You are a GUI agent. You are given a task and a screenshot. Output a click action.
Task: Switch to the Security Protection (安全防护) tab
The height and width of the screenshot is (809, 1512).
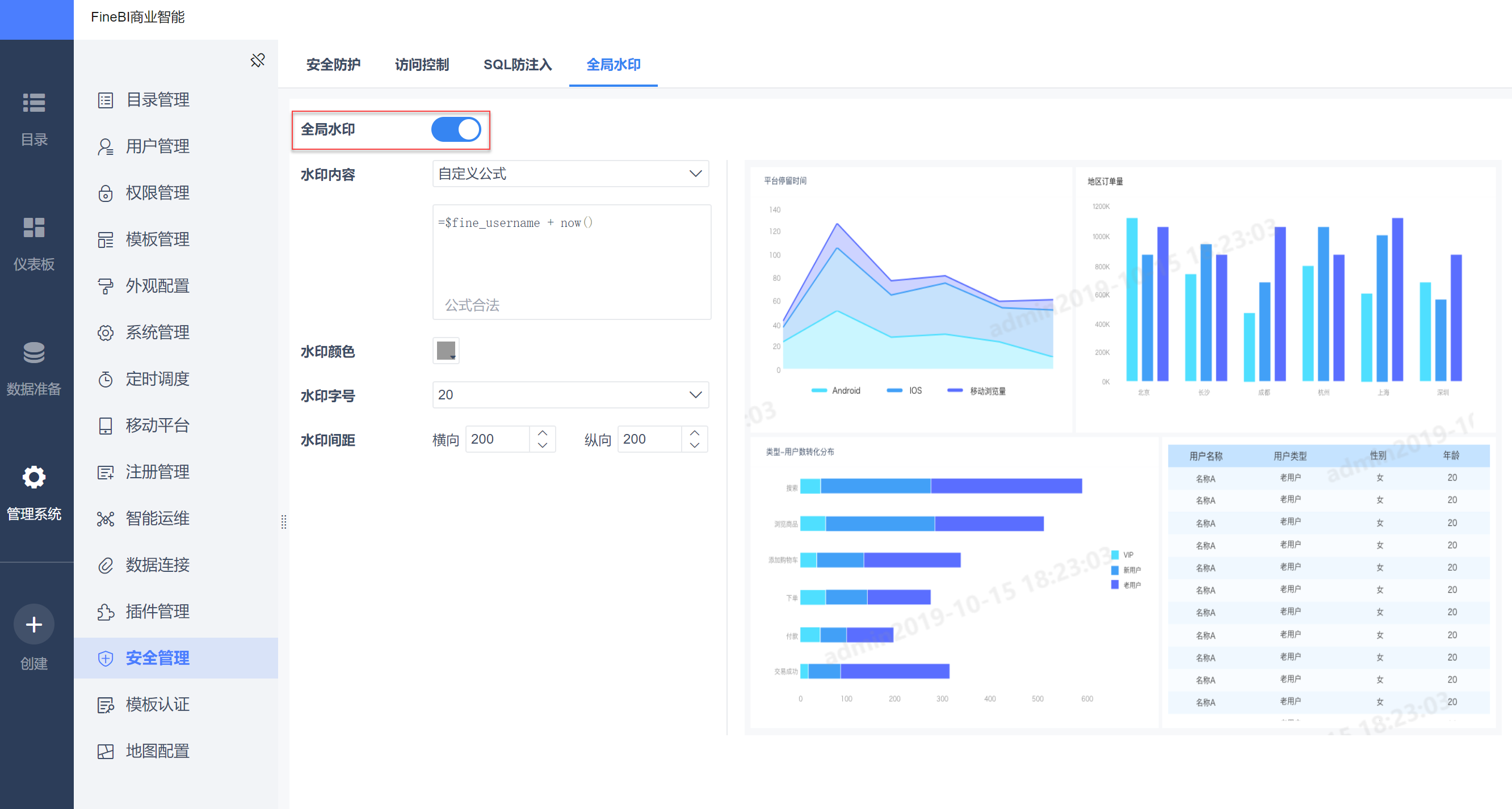tap(333, 65)
